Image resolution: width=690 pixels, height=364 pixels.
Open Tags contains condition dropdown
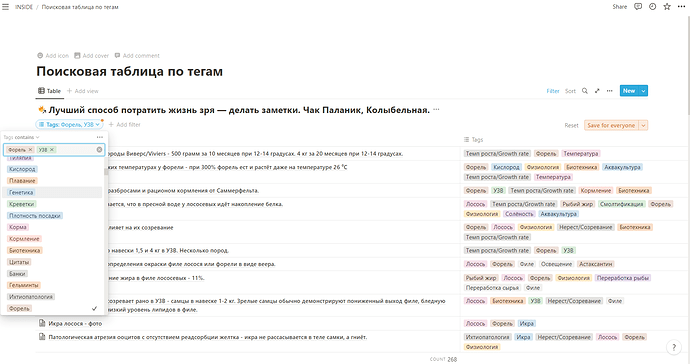click(x=21, y=137)
